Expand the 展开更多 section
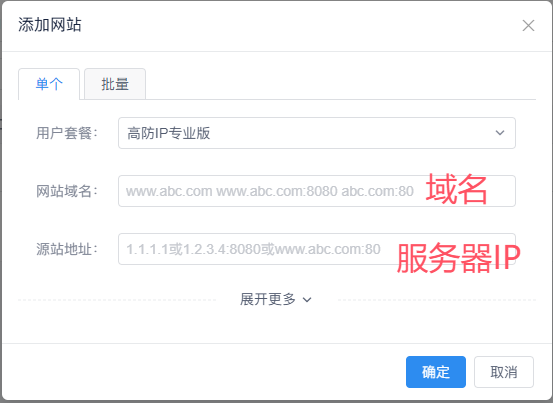Viewport: 553px width, 403px height. (276, 299)
